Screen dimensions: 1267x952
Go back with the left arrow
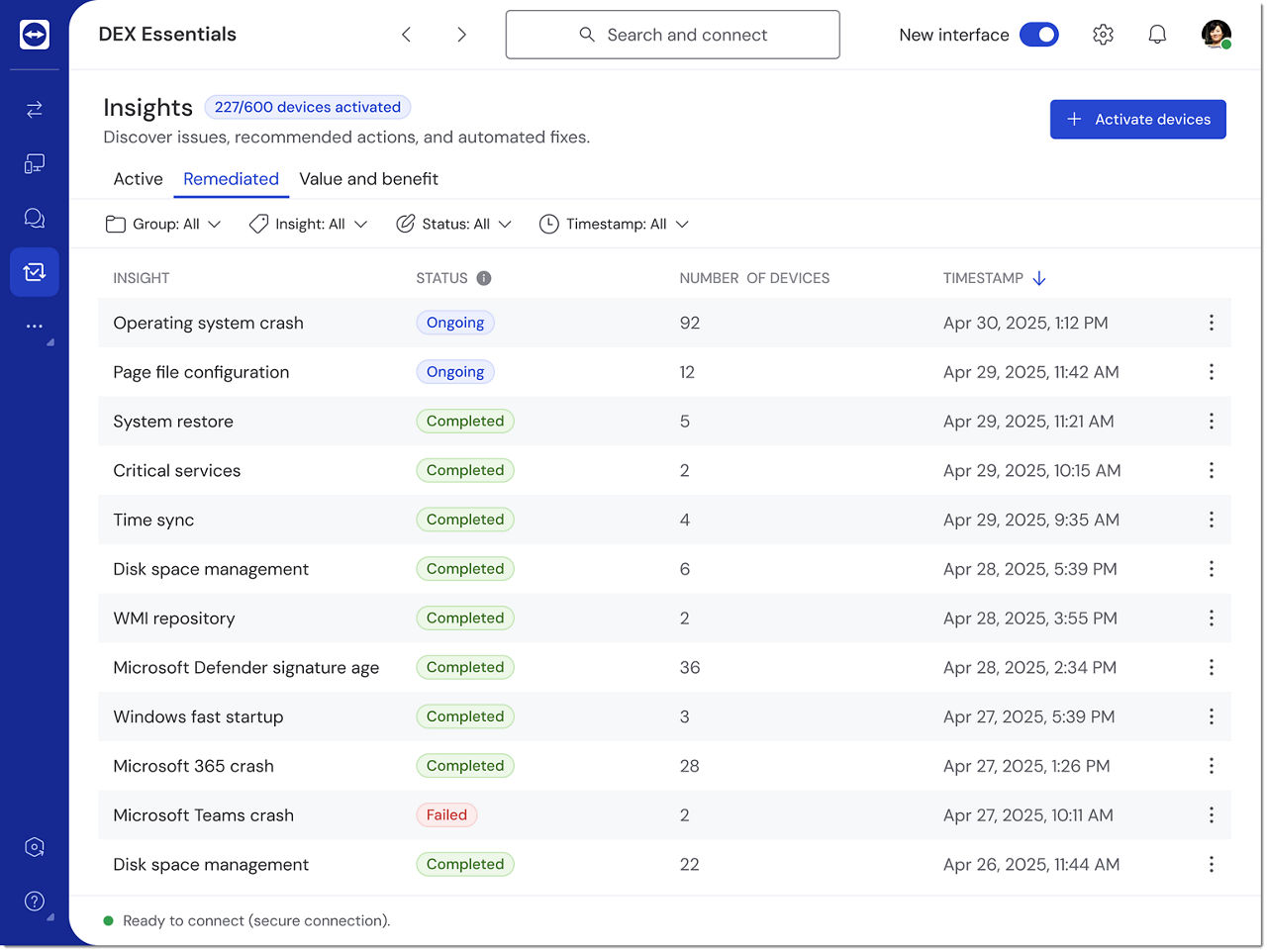pyautogui.click(x=406, y=35)
